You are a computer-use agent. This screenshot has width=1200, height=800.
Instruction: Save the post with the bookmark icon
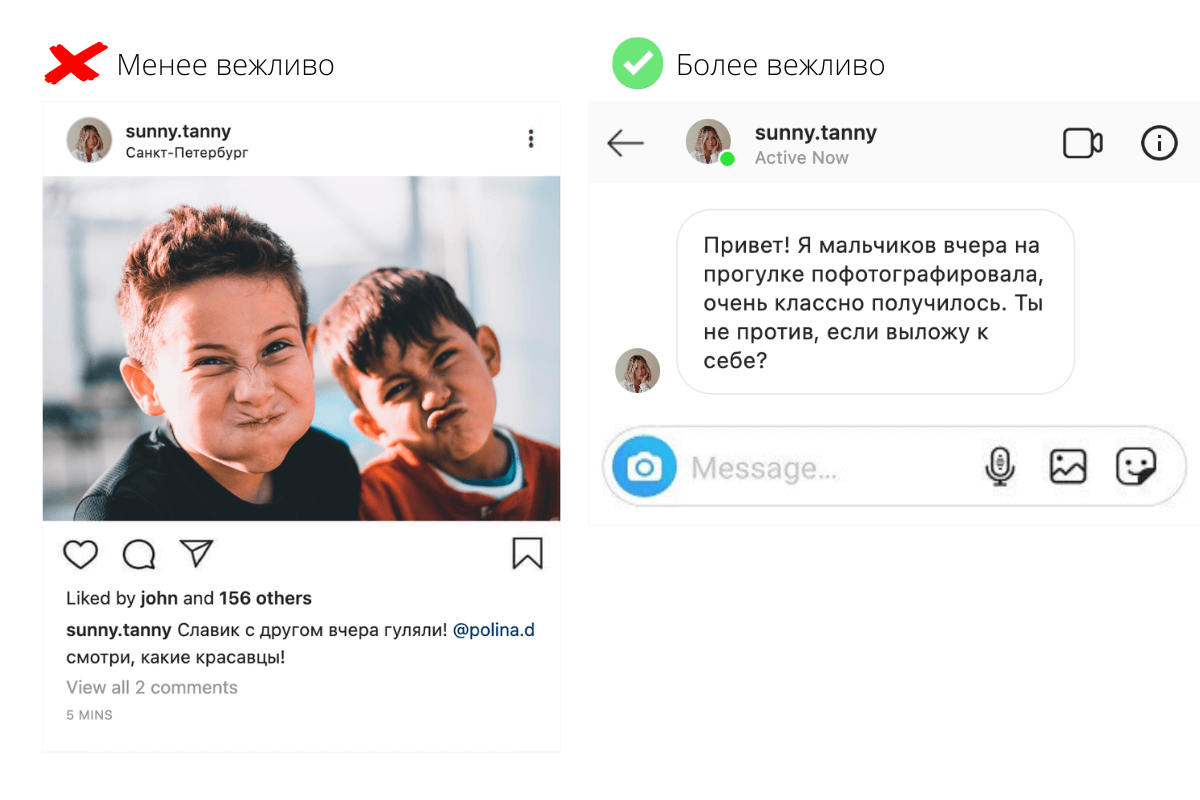coord(527,553)
